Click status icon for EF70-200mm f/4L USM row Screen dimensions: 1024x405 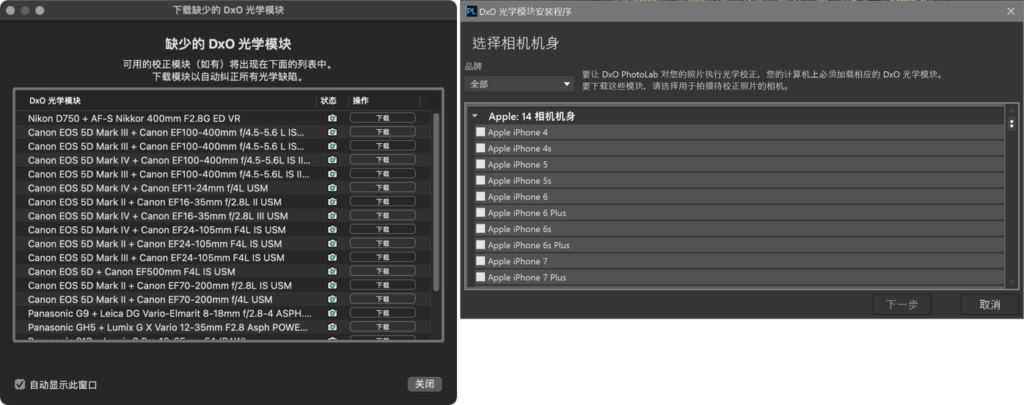coord(332,299)
